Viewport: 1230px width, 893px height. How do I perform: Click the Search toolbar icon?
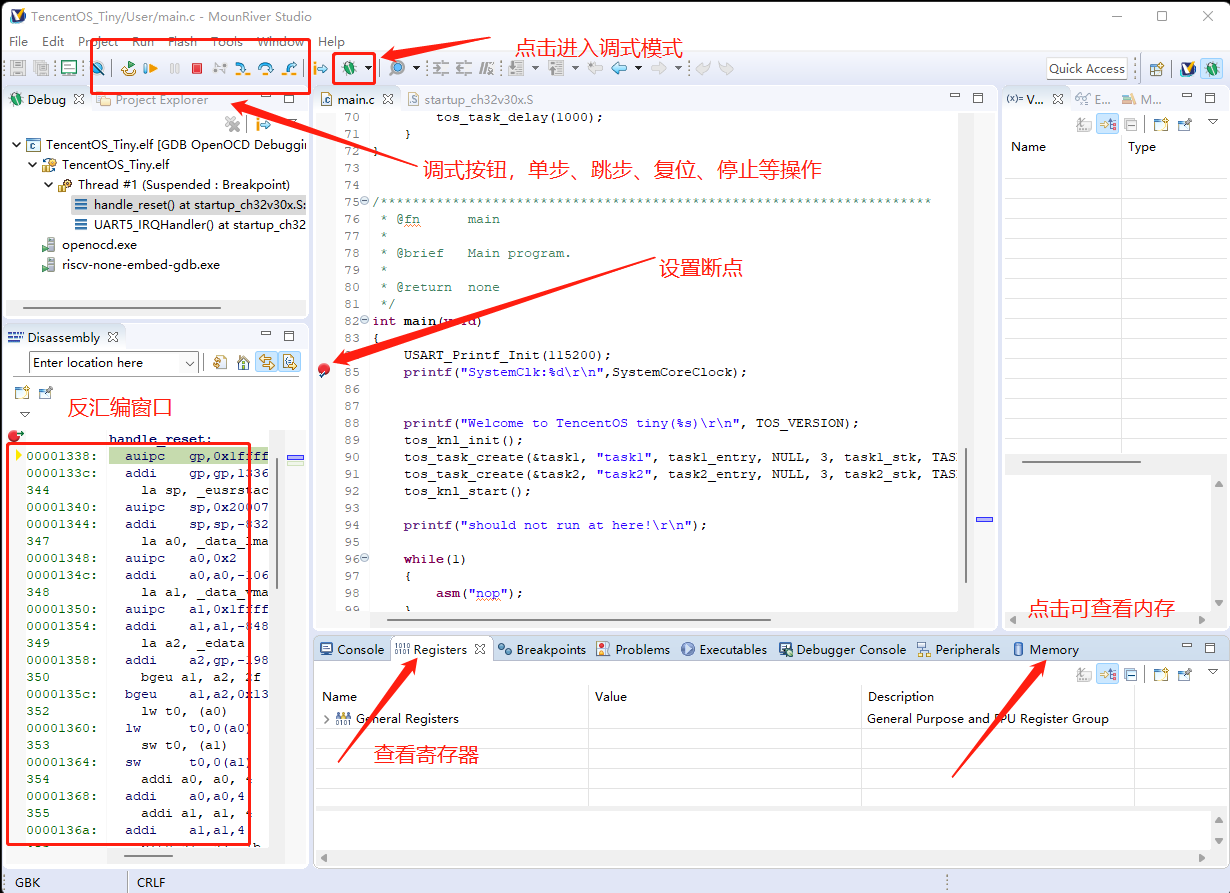point(397,68)
